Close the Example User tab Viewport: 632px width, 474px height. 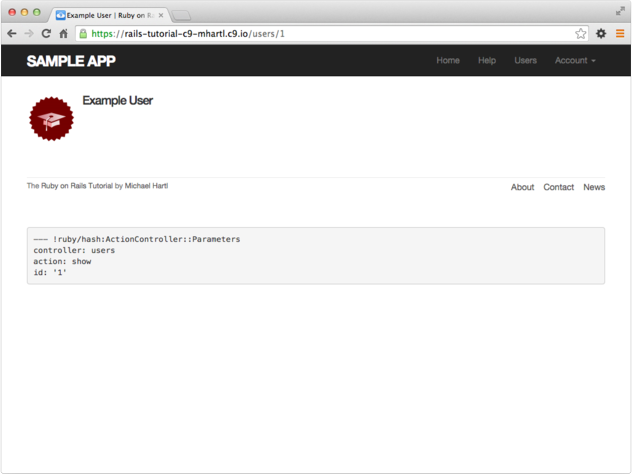point(161,16)
